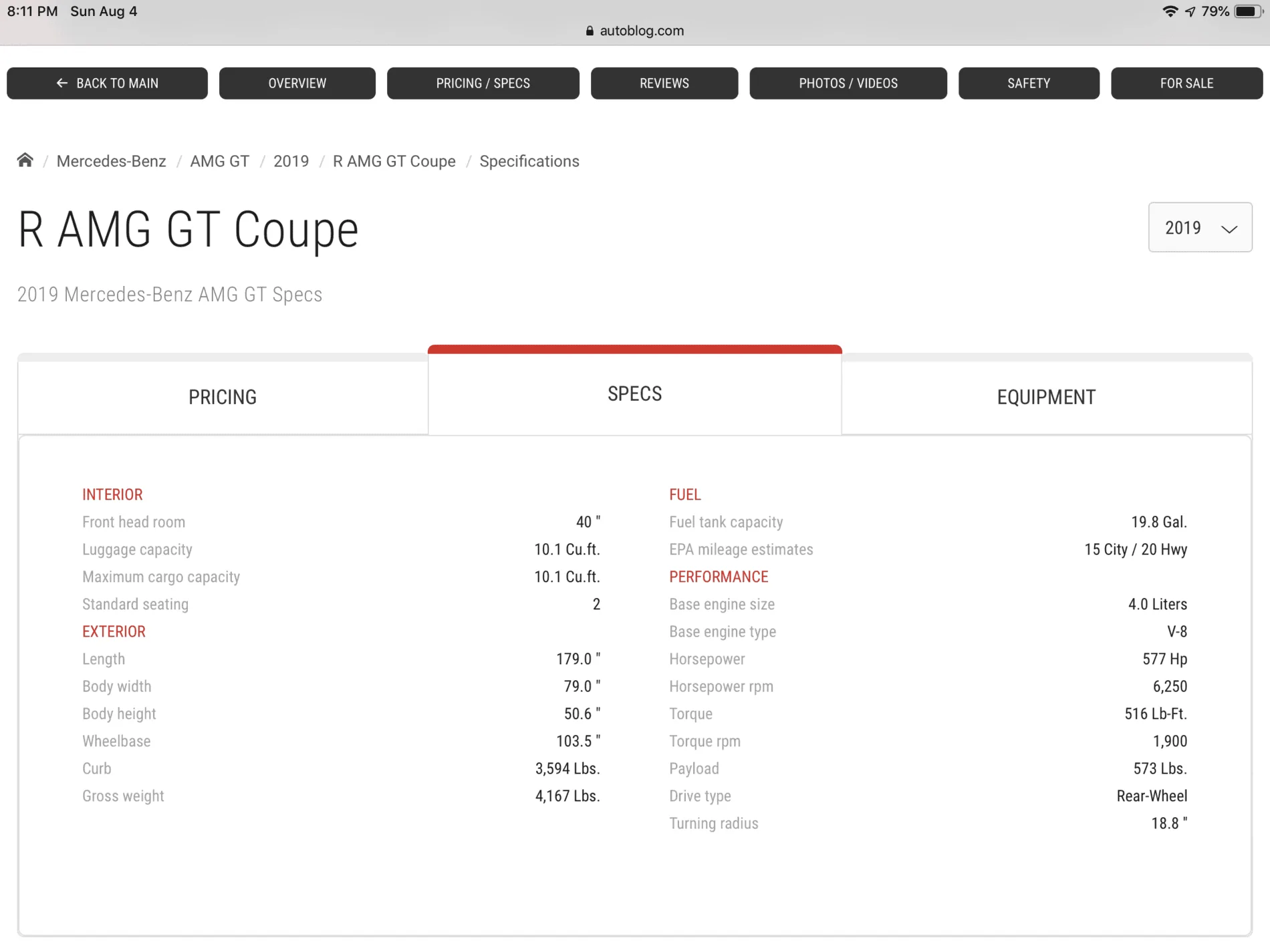Open the Reviews section
Screen dimensions: 1270x952
664,84
